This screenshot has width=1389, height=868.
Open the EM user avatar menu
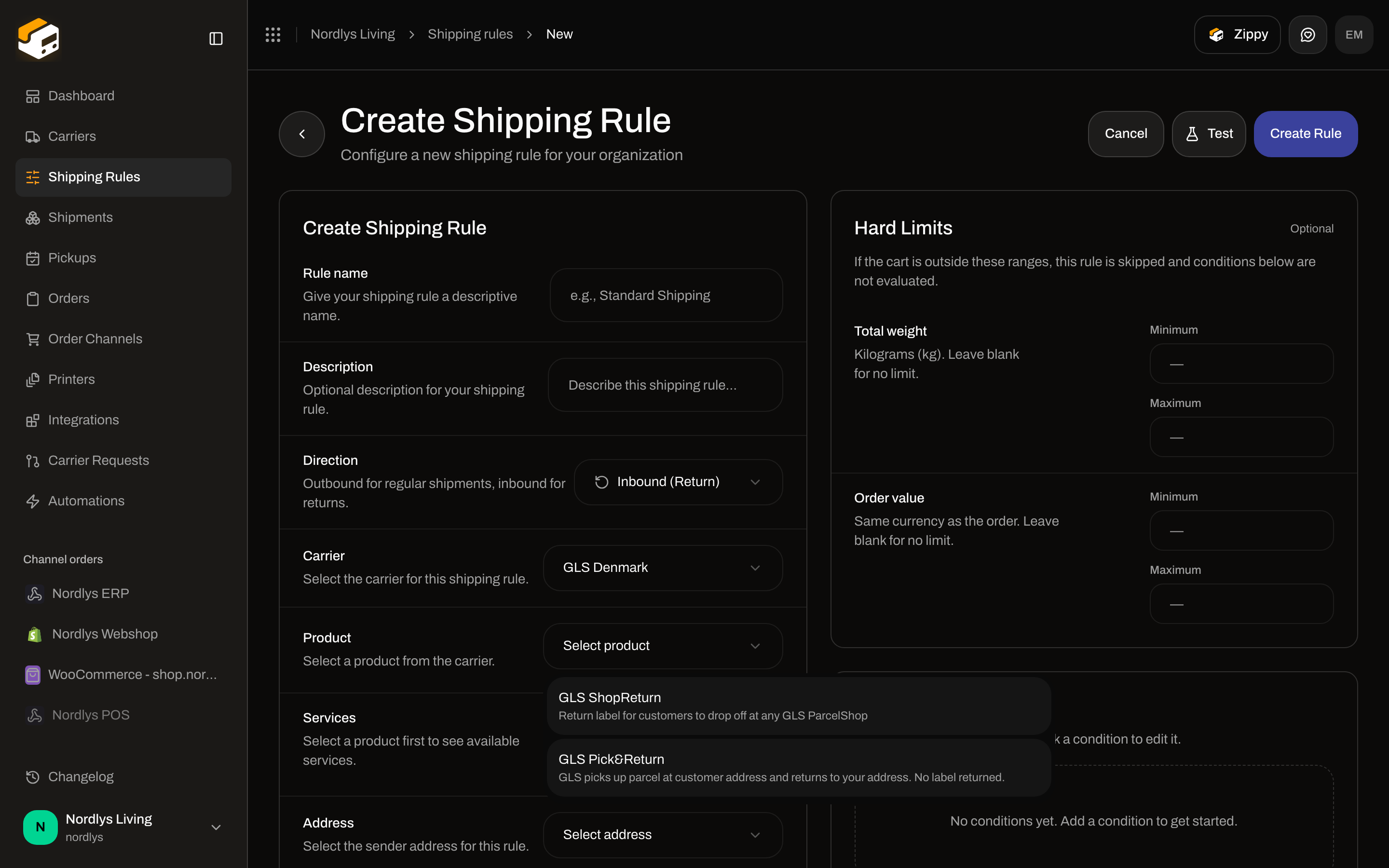pos(1354,34)
